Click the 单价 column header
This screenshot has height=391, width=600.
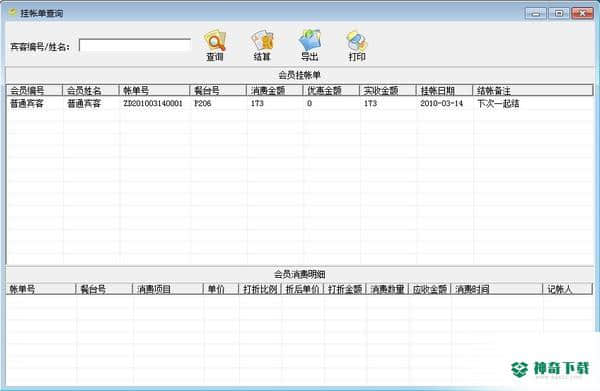[x=220, y=289]
